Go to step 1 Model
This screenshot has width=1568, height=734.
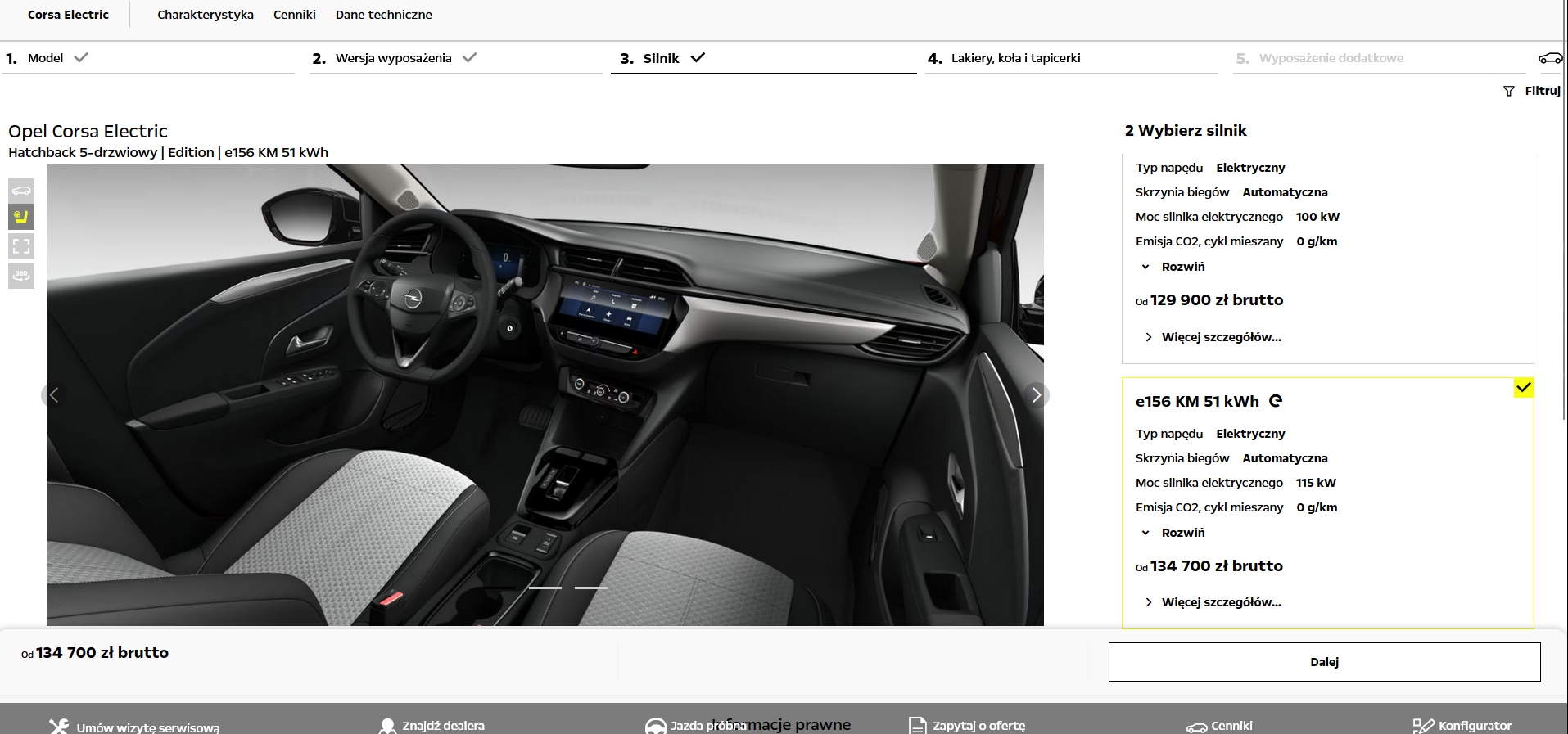point(47,58)
